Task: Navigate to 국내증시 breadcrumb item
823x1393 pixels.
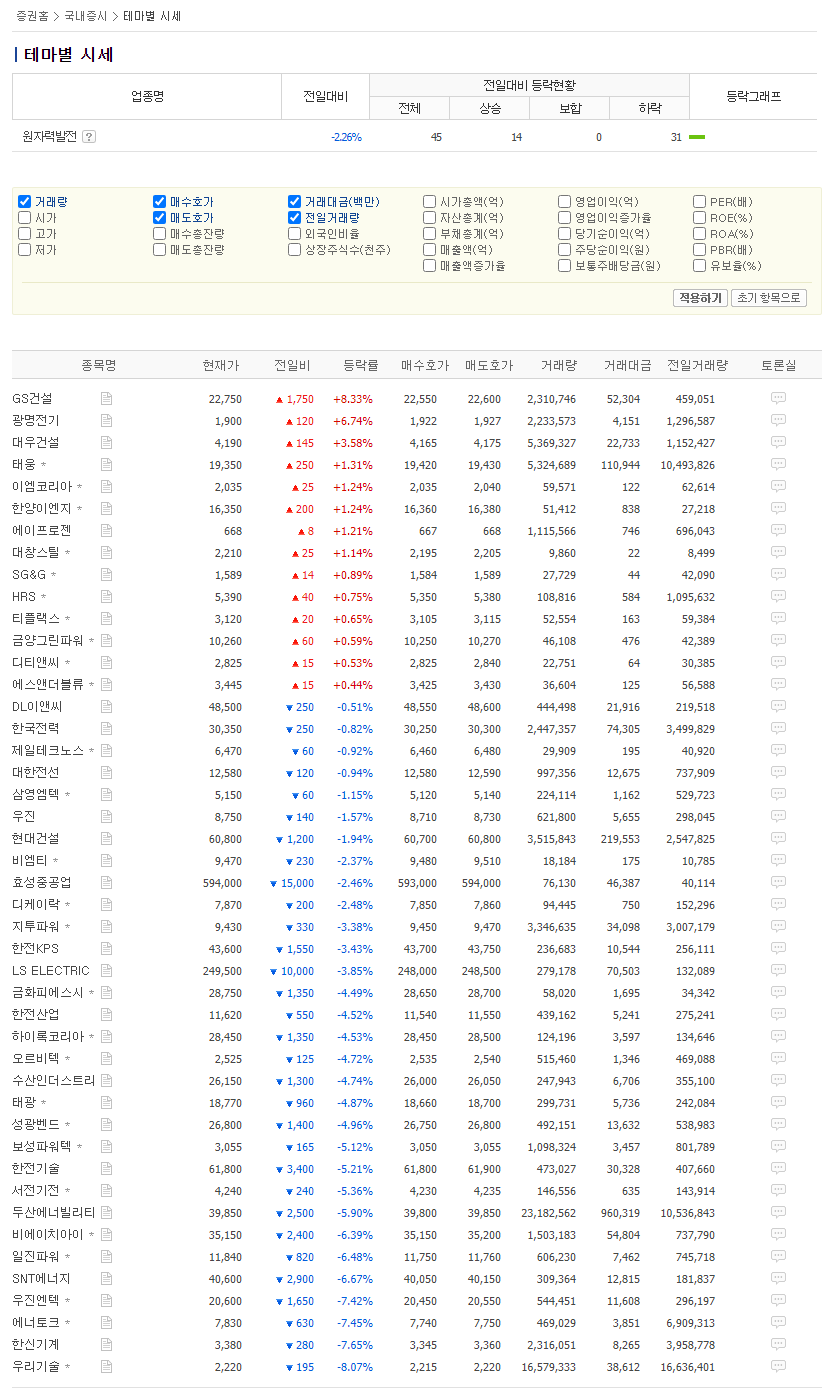Action: (85, 17)
